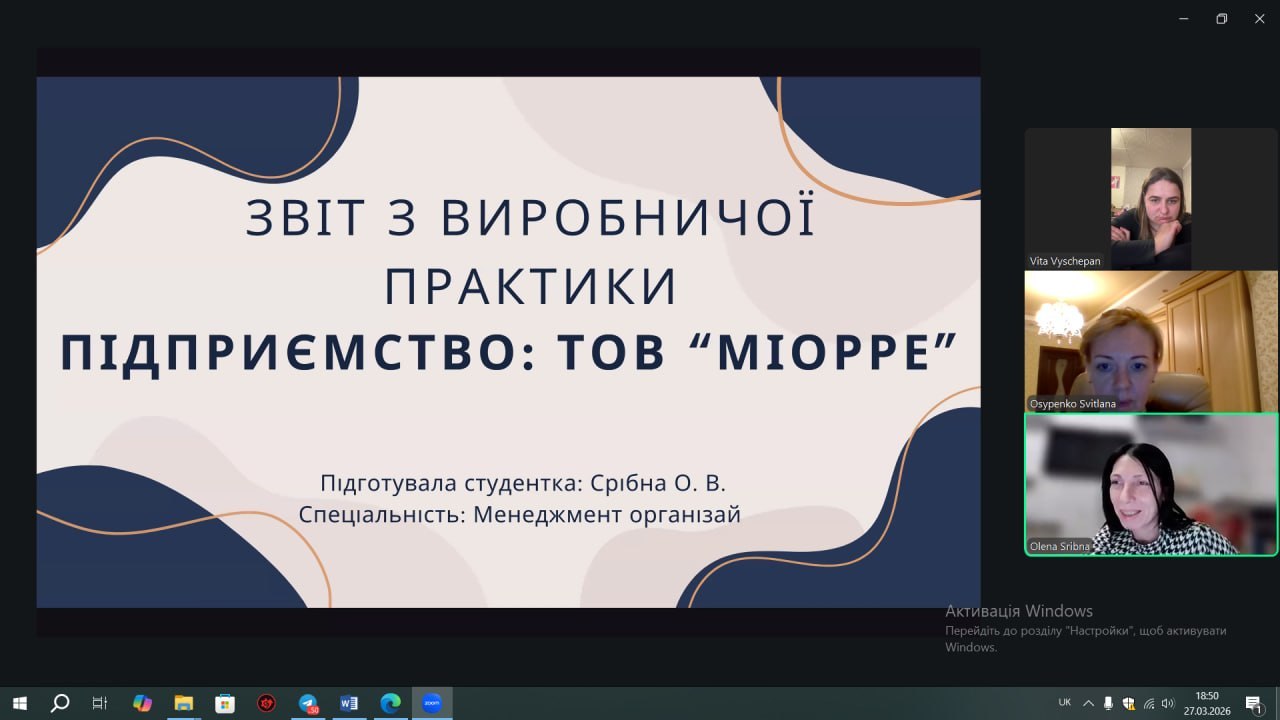Screen dimensions: 1280x720
Task: Click the red bug app icon in taskbar
Action: point(266,703)
